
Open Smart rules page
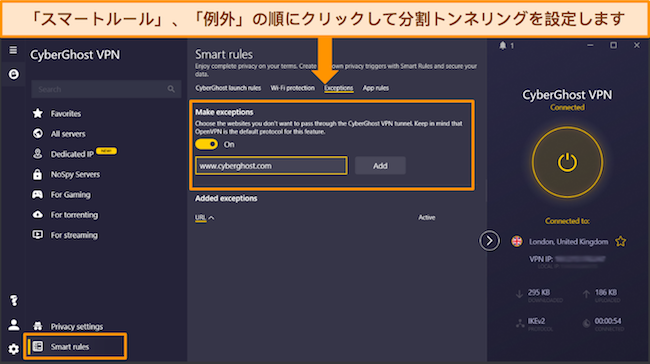tap(70, 347)
